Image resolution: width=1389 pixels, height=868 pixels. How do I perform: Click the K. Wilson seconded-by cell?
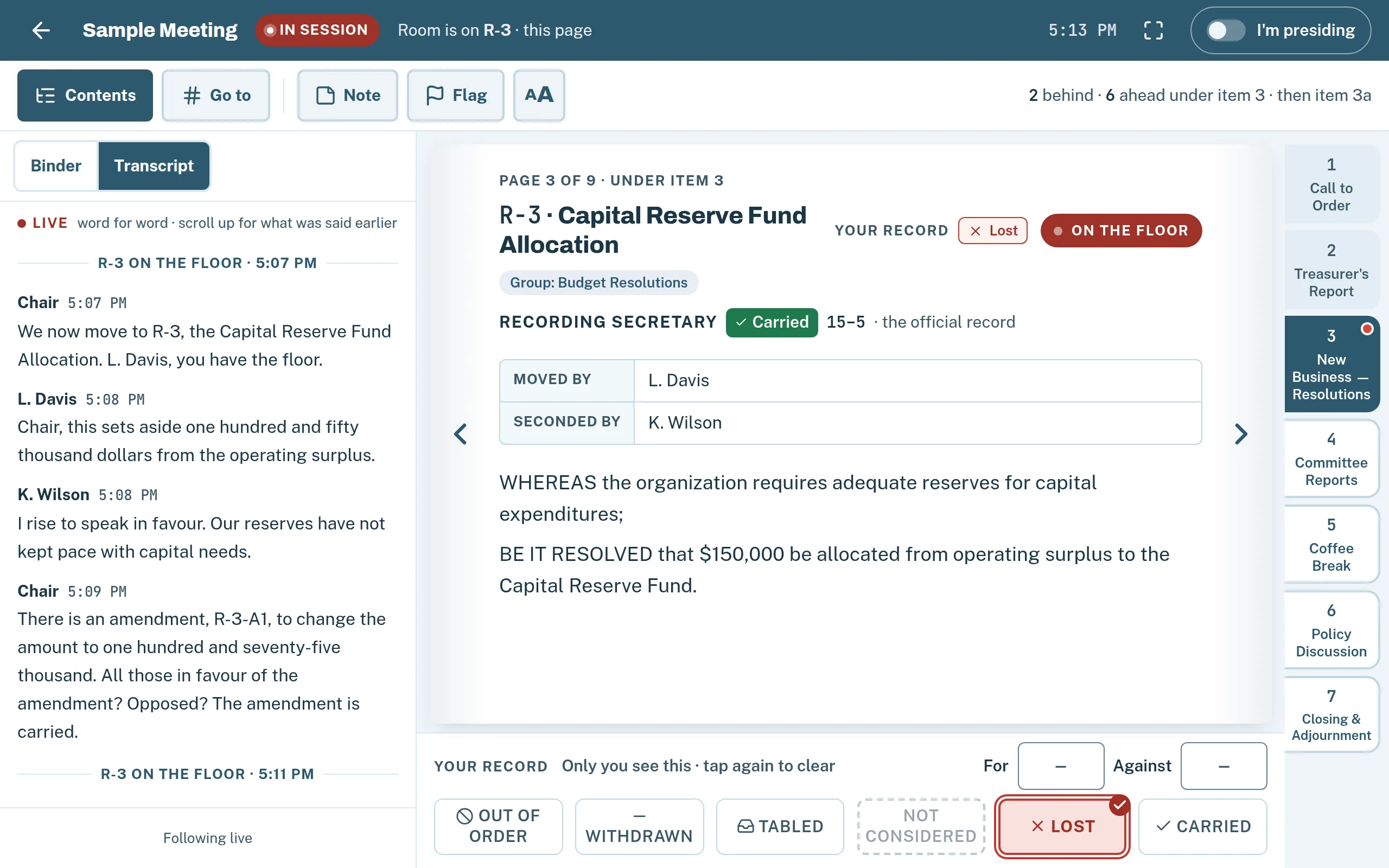click(917, 423)
